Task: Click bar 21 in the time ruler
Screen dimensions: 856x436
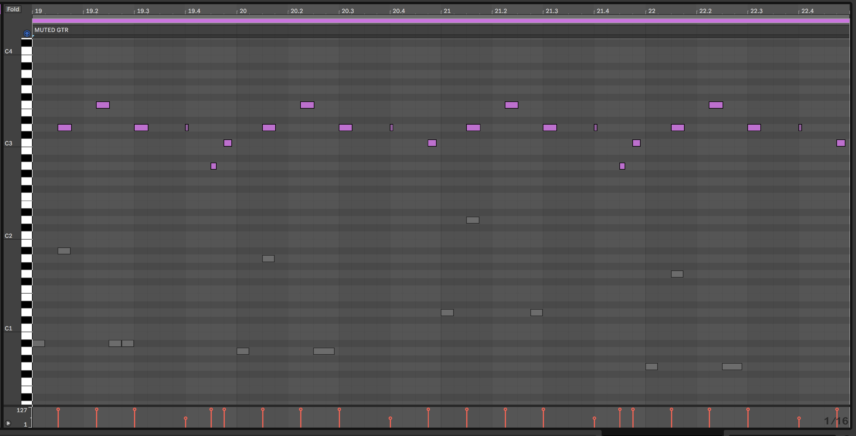Action: point(447,11)
